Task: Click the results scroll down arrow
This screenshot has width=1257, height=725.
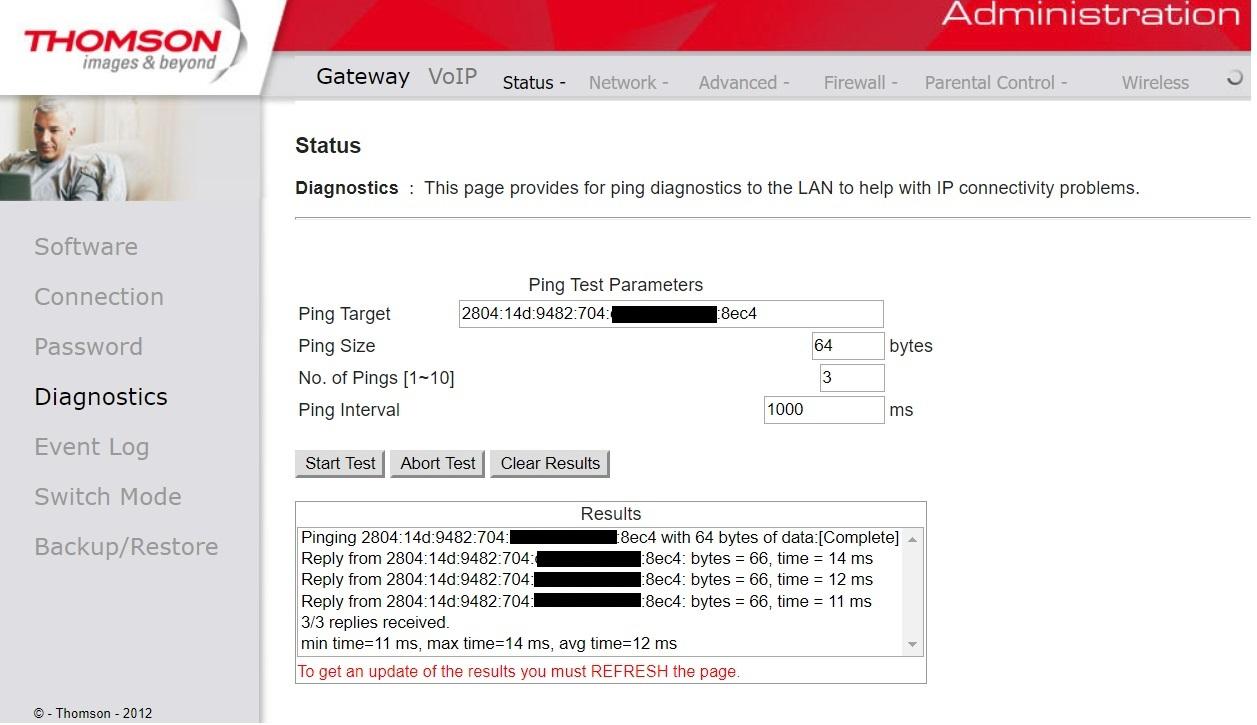Action: pyautogui.click(x=912, y=645)
